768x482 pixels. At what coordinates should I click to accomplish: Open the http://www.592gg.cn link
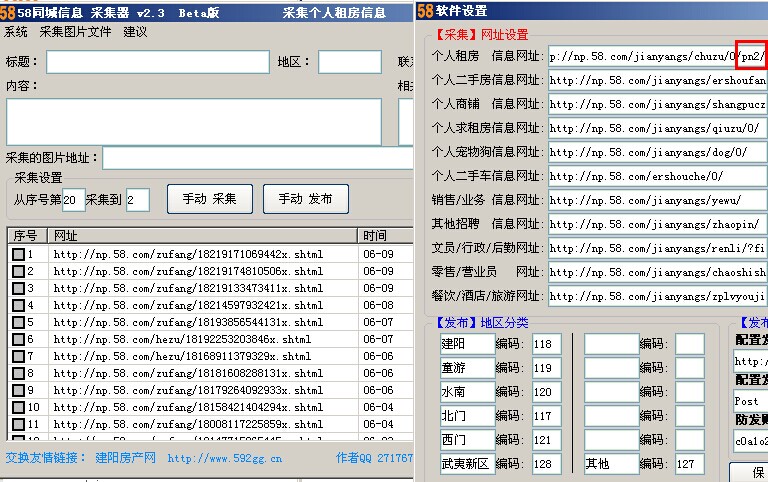[225, 458]
